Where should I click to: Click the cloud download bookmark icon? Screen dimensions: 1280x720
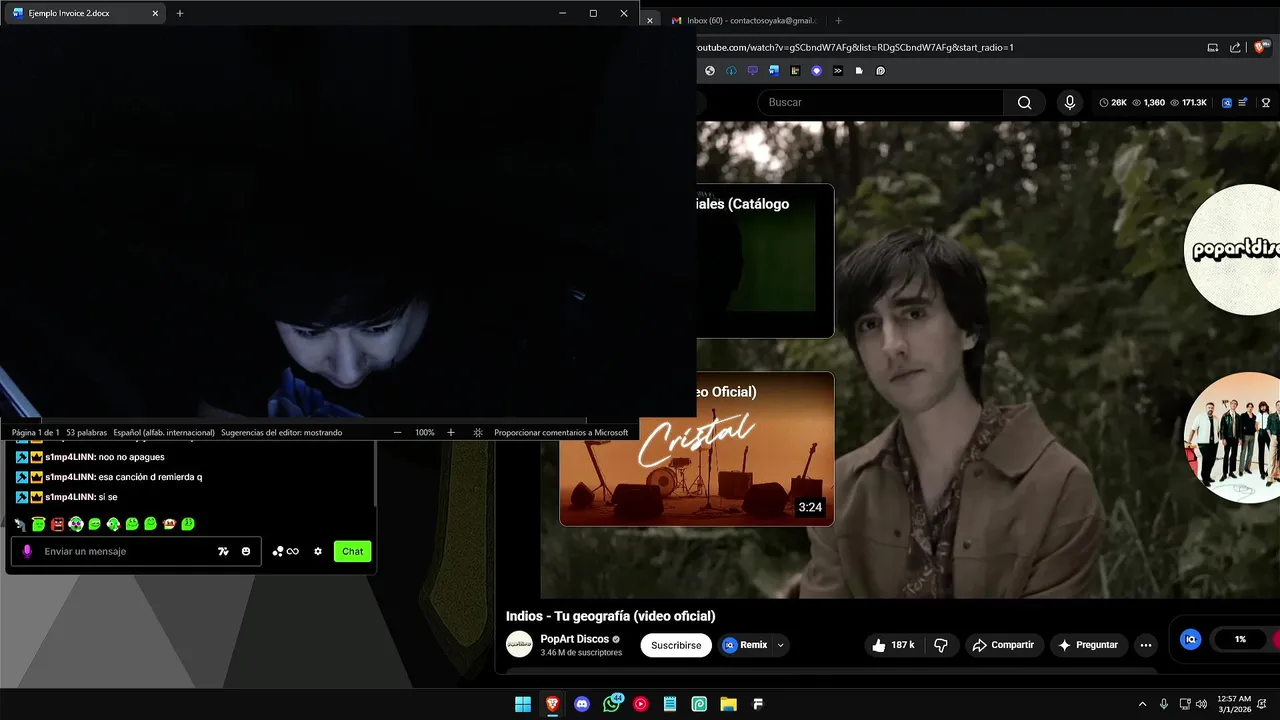(731, 71)
